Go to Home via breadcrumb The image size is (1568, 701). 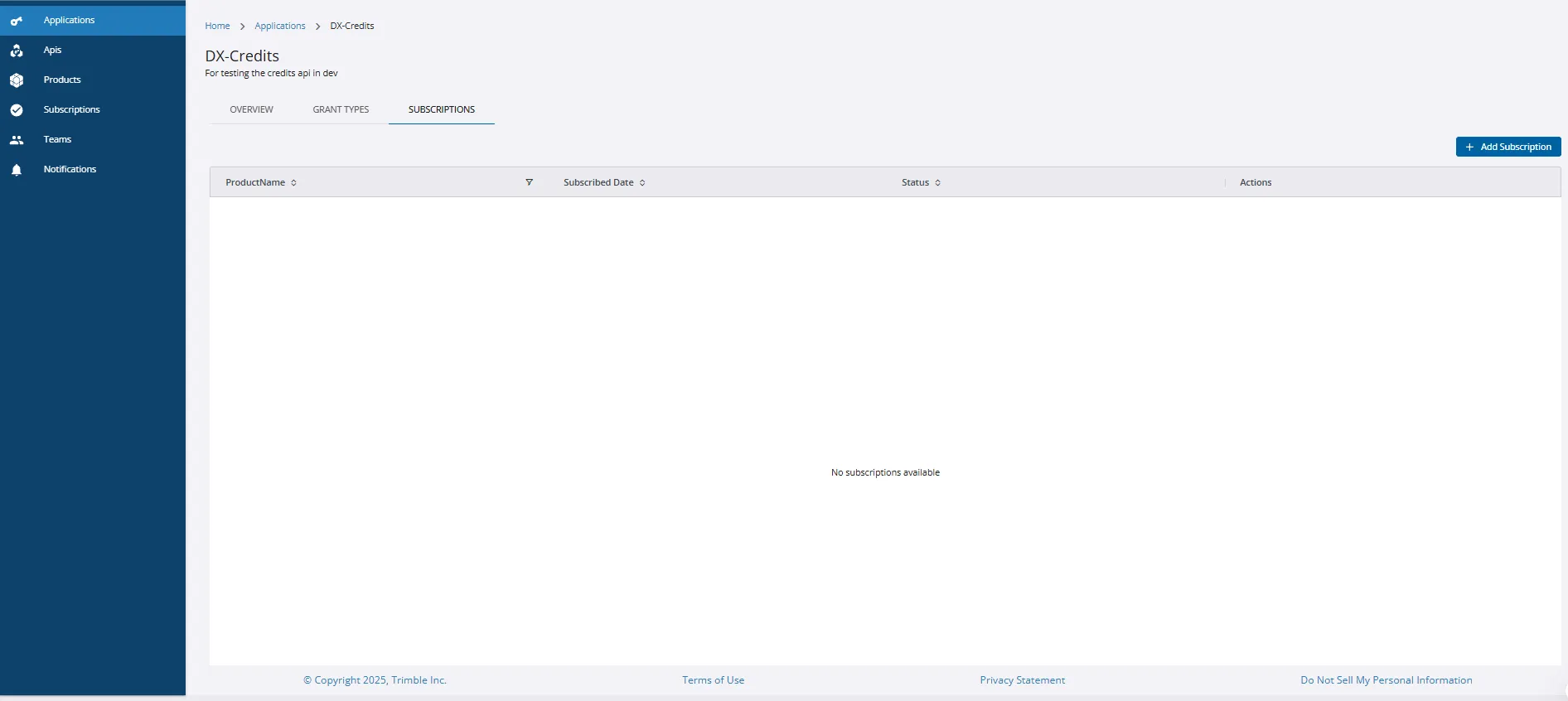click(x=217, y=26)
